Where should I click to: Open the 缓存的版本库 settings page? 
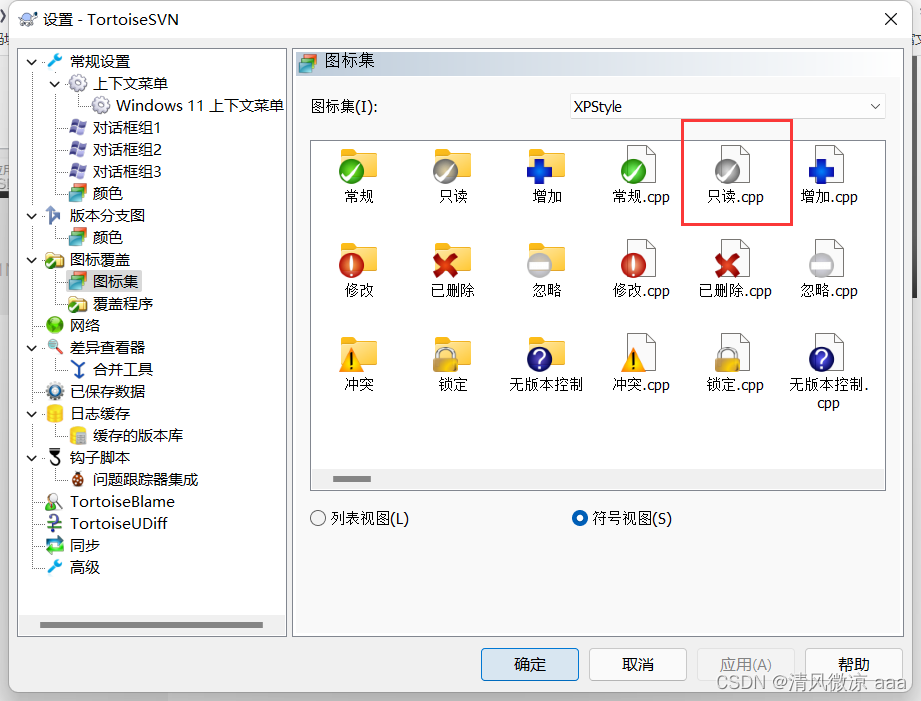(x=138, y=435)
